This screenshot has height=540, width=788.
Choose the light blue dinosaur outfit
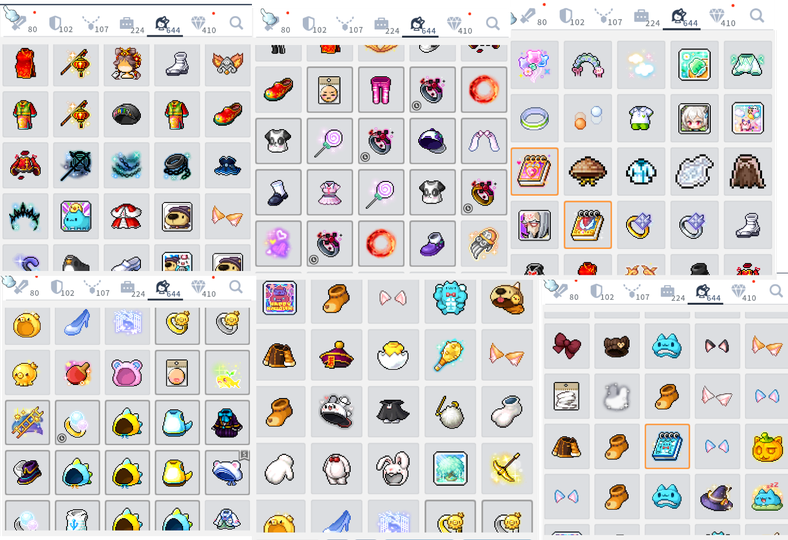pyautogui.click(x=177, y=422)
